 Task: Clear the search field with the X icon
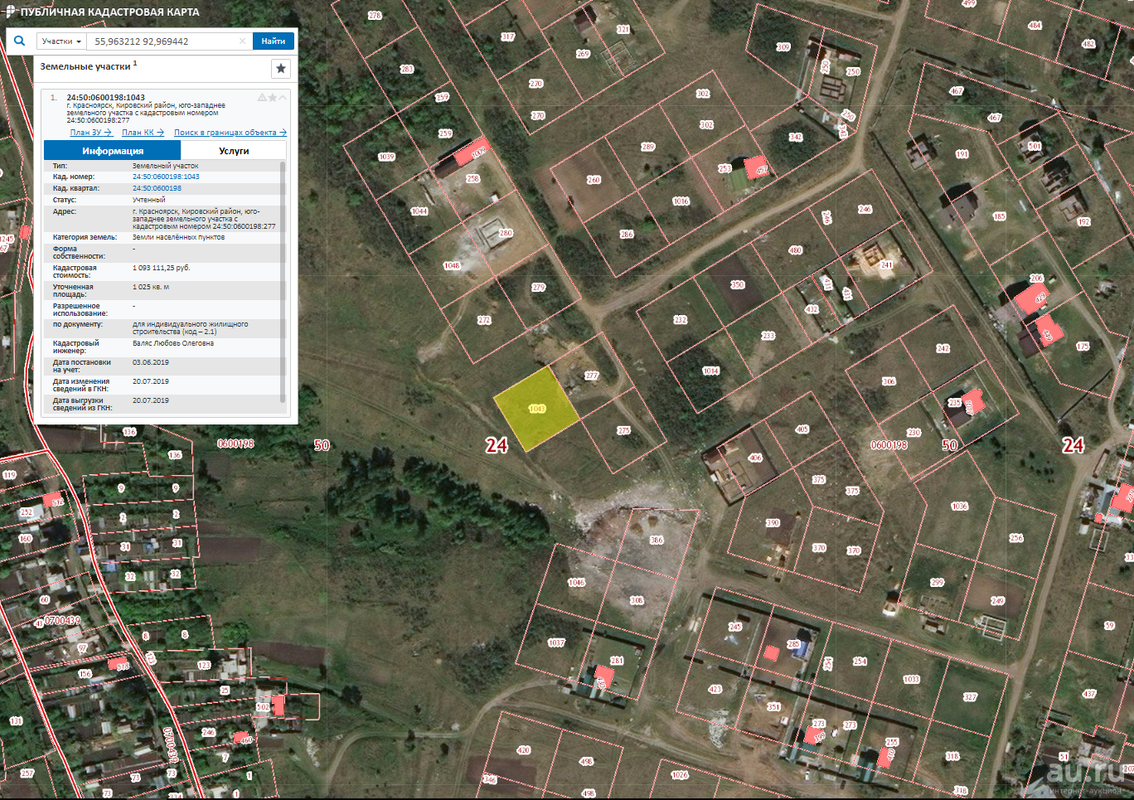coord(242,41)
